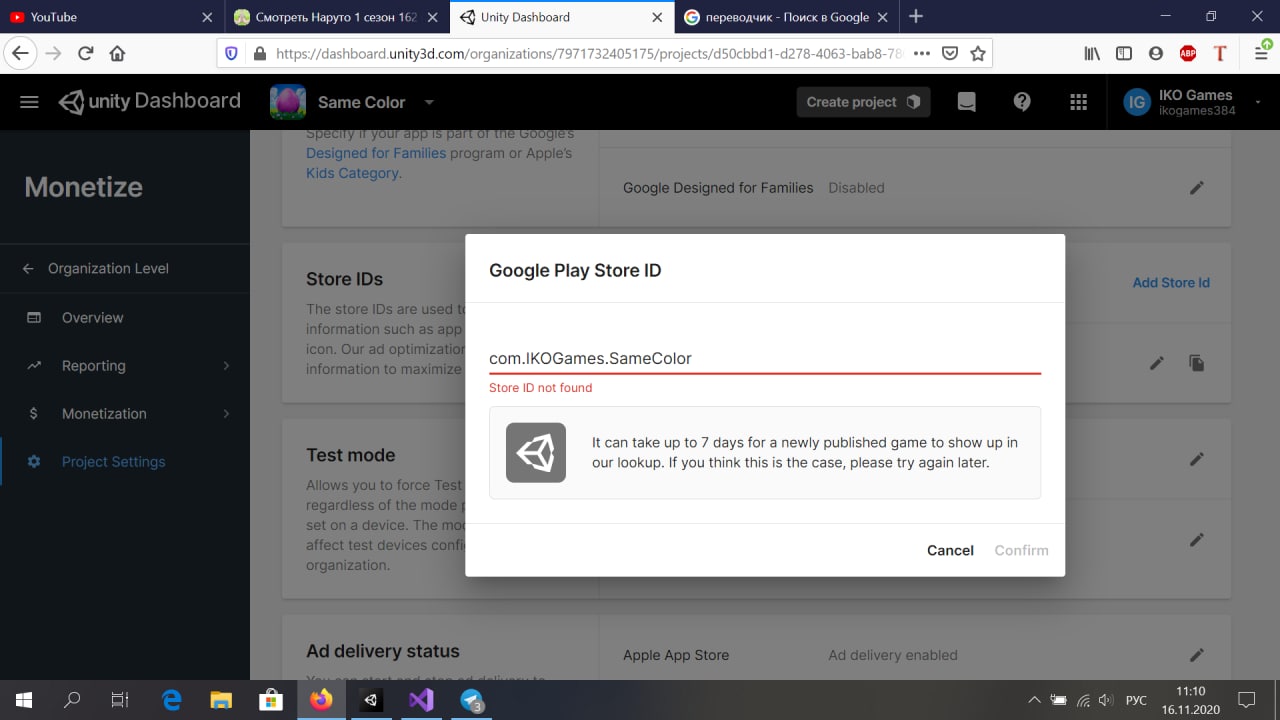The height and width of the screenshot is (720, 1280).
Task: Click the РУС language indicator
Action: [x=1137, y=700]
